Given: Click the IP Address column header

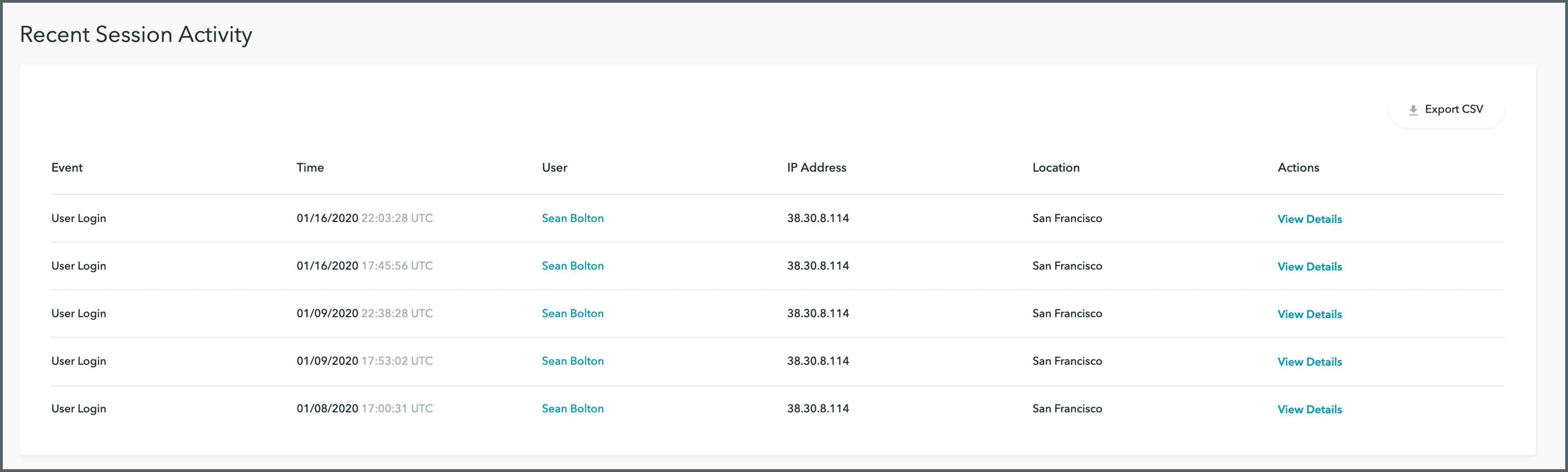Looking at the screenshot, I should (816, 168).
